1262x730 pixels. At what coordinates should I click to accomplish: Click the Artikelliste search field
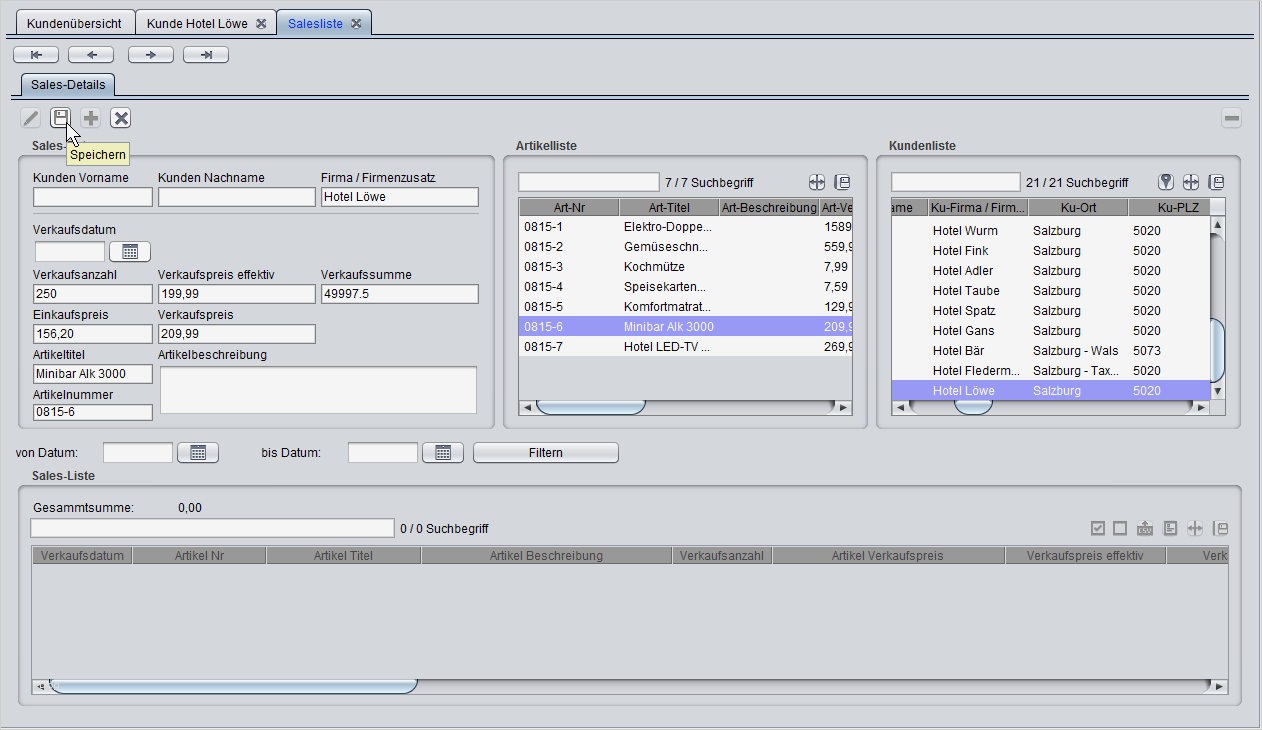pyautogui.click(x=589, y=182)
